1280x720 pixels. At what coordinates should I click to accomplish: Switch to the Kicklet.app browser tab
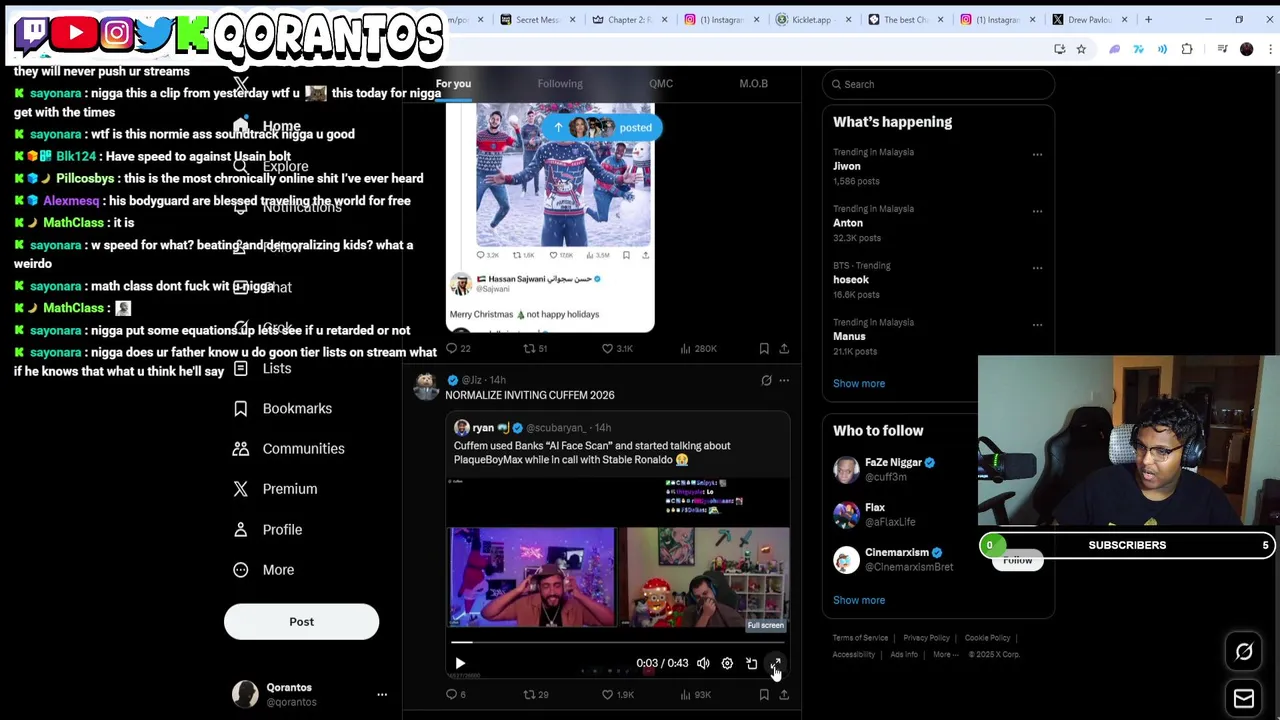pos(811,20)
